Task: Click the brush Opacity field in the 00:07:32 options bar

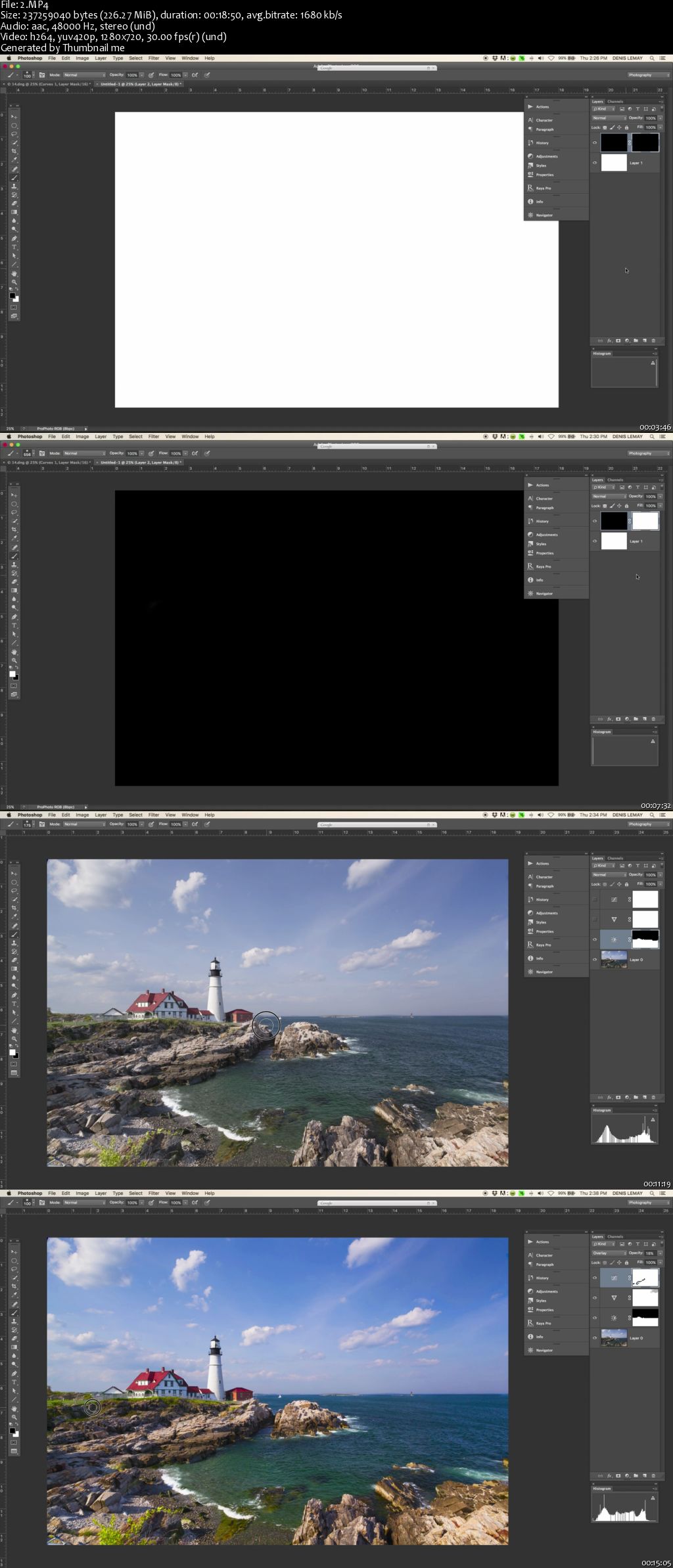Action: click(x=132, y=453)
